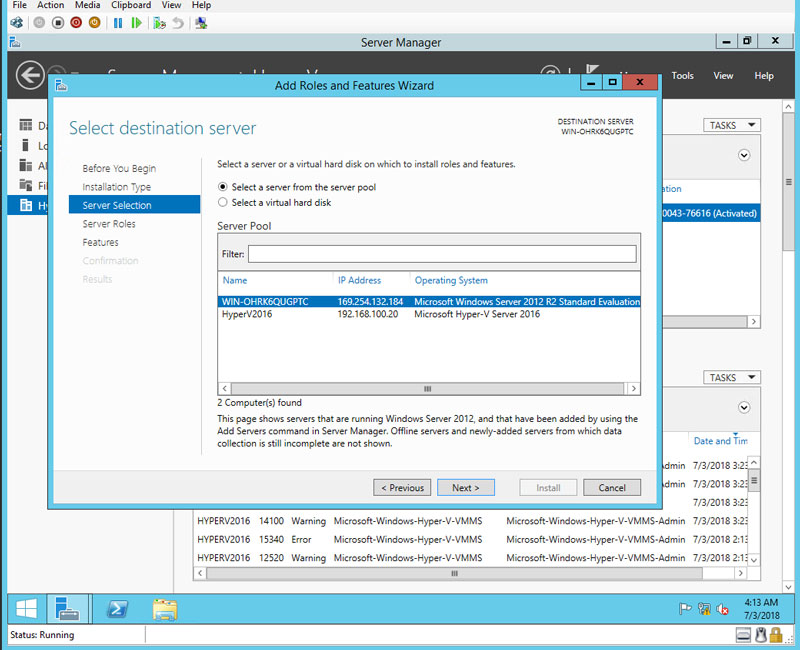Open the lower TASKS dropdown
Viewport: 800px width, 650px height.
coord(732,377)
